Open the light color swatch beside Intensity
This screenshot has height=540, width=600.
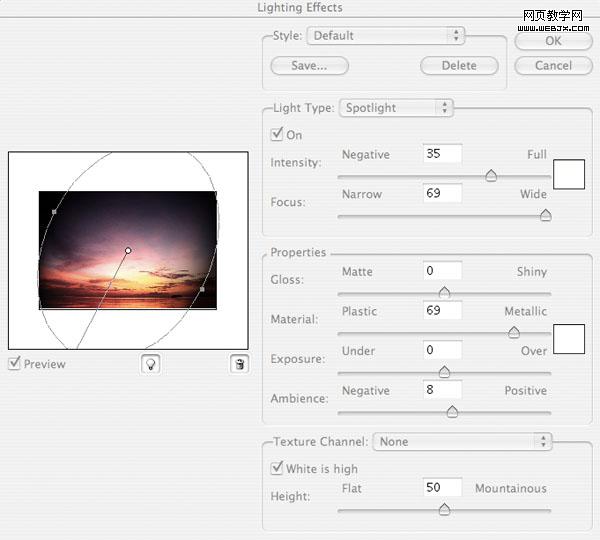[x=569, y=175]
